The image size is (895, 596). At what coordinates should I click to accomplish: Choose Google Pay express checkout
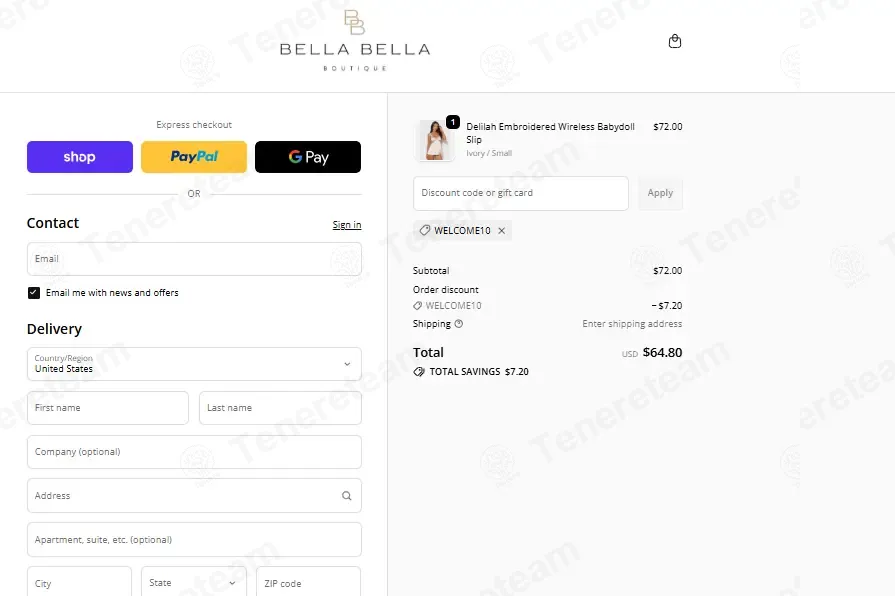[308, 157]
